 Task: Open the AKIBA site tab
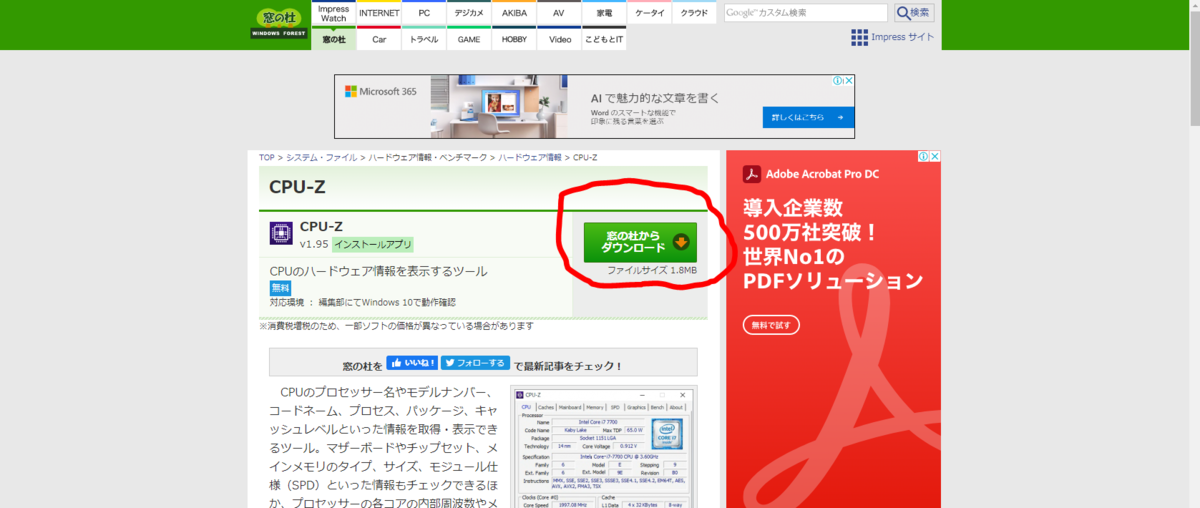click(514, 13)
